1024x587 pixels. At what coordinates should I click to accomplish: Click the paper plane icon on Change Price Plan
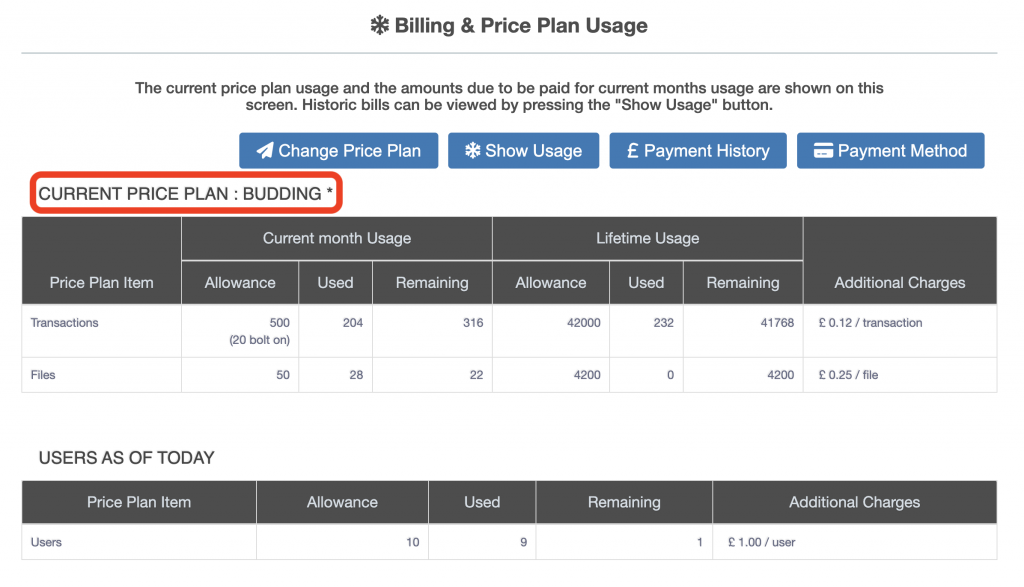(264, 151)
